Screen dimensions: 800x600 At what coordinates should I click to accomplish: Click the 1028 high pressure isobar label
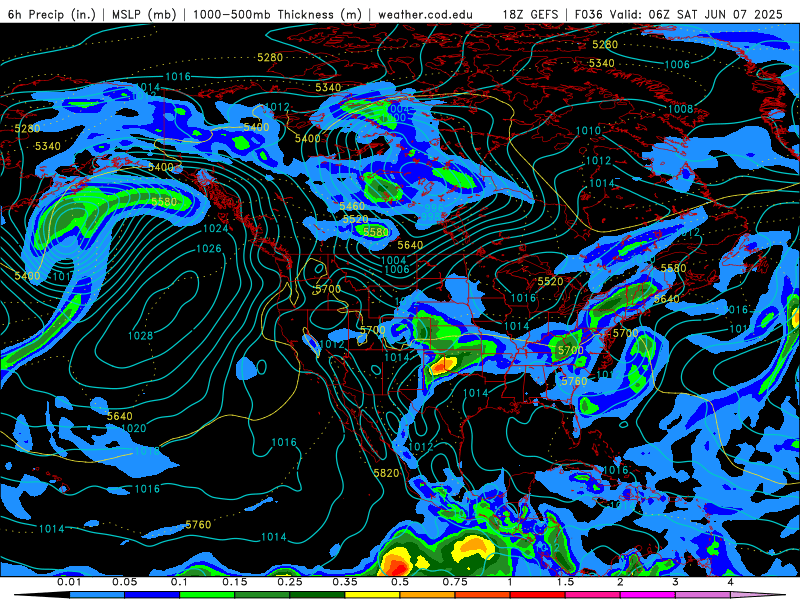[x=140, y=336]
